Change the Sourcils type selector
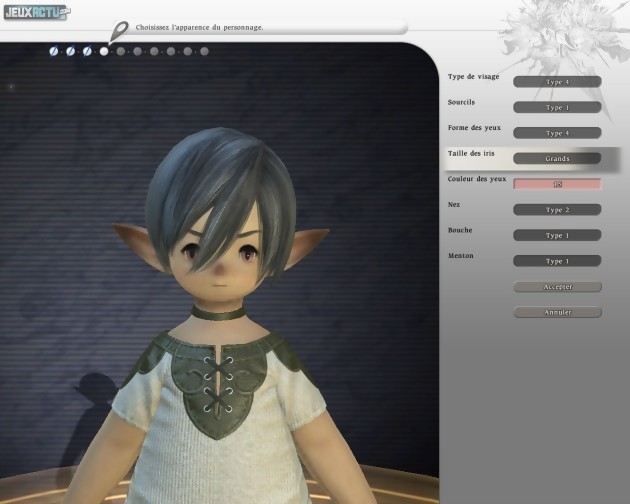 (x=557, y=107)
